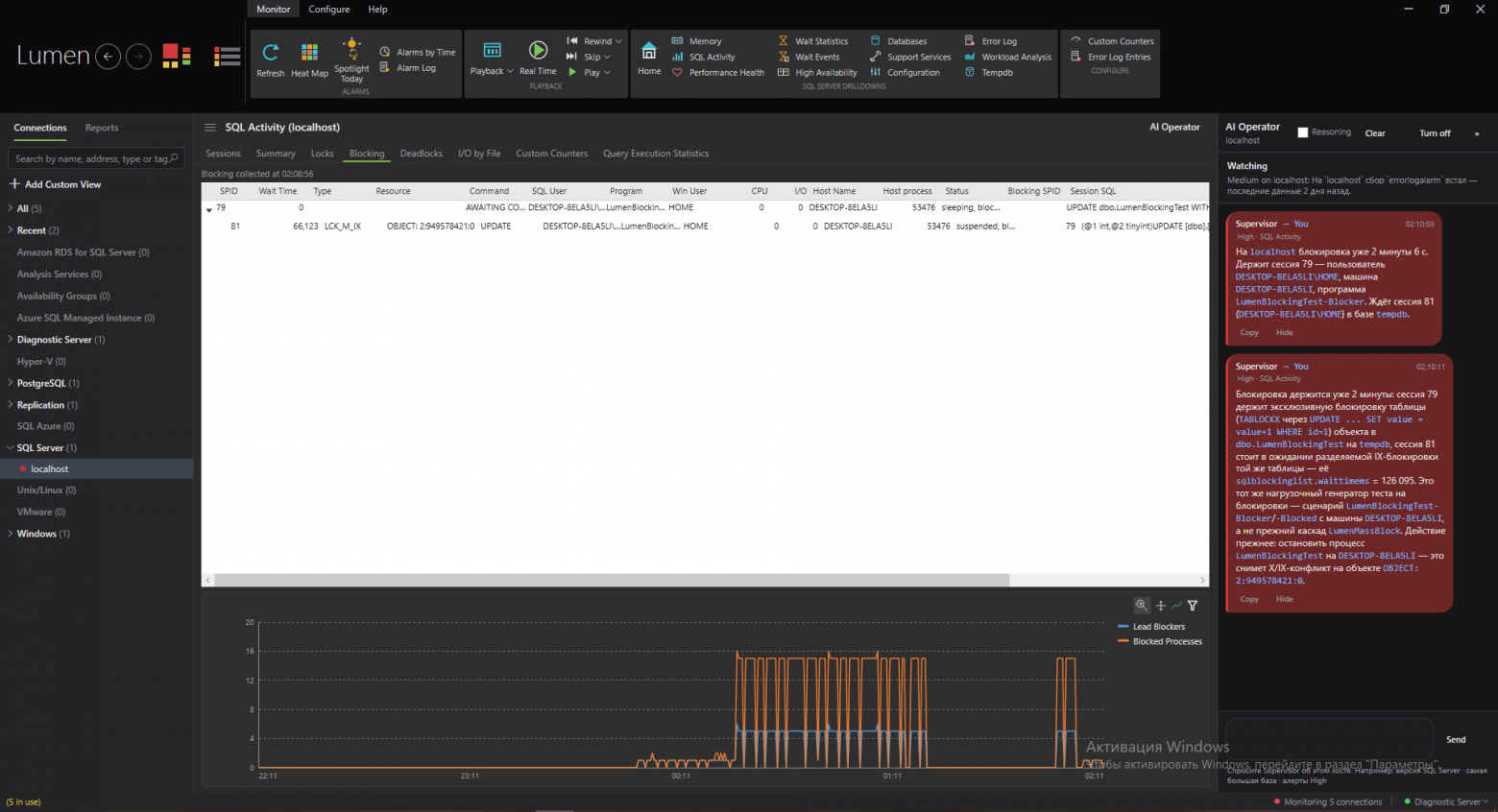Viewport: 1498px width, 812px height.
Task: Open the Tempdb drilldown
Action: click(x=989, y=72)
